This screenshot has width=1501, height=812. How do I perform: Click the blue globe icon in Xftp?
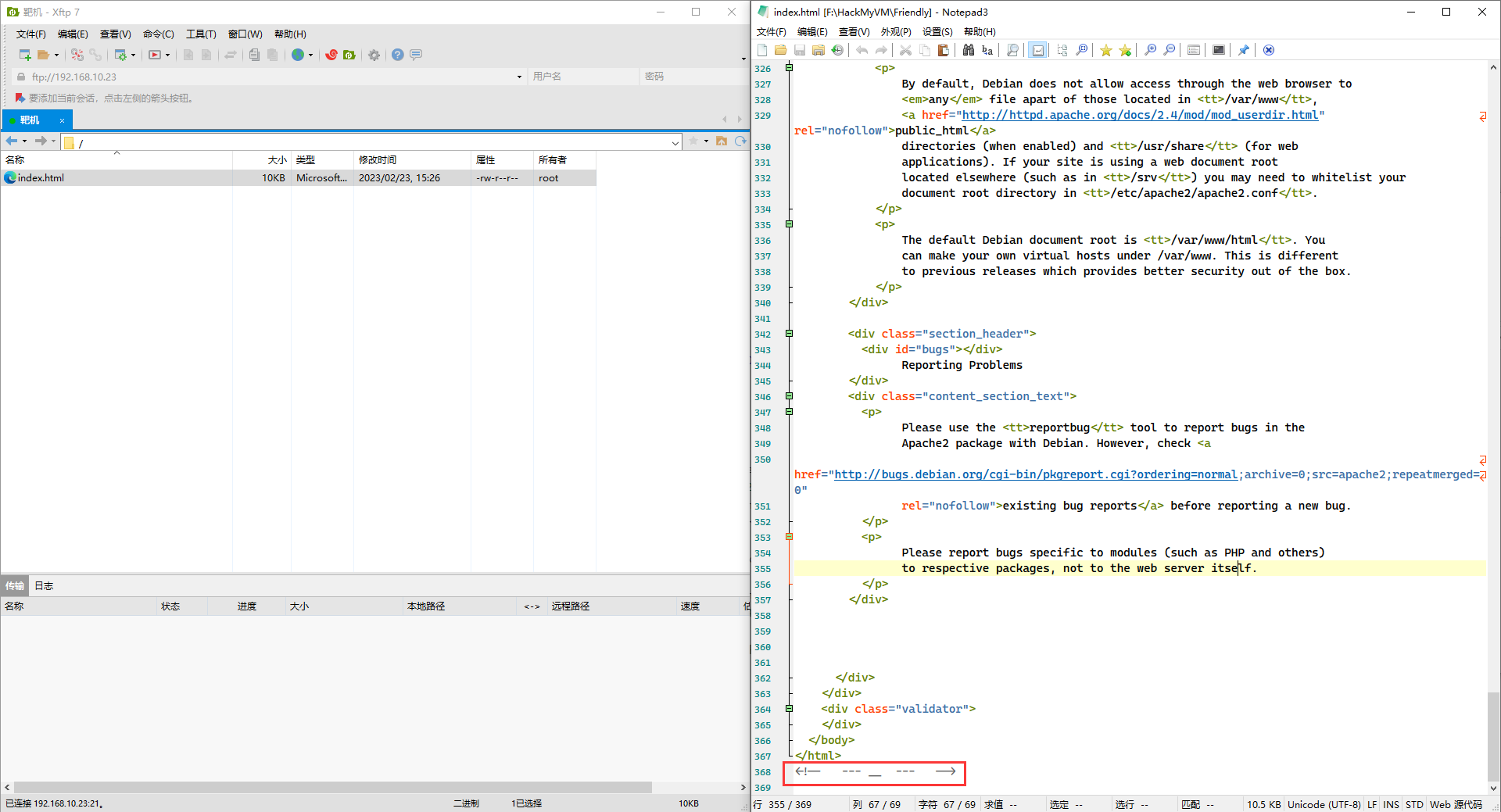(x=298, y=55)
